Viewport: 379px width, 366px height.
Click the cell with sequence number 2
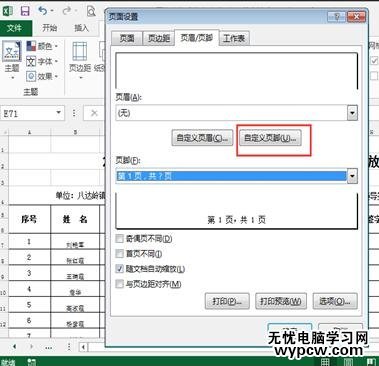(x=29, y=257)
